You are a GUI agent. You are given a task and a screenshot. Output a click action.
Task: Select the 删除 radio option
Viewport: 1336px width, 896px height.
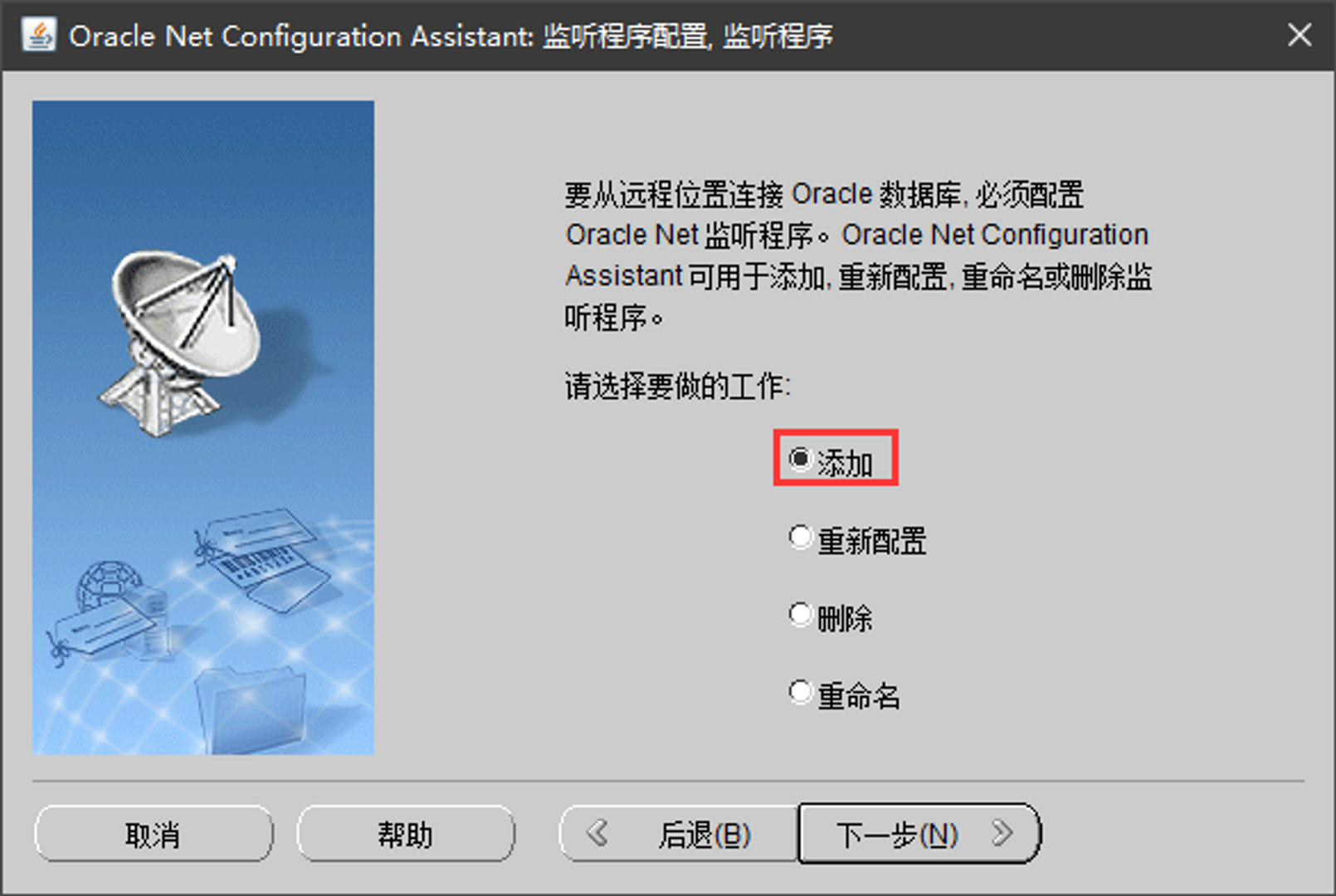(831, 616)
